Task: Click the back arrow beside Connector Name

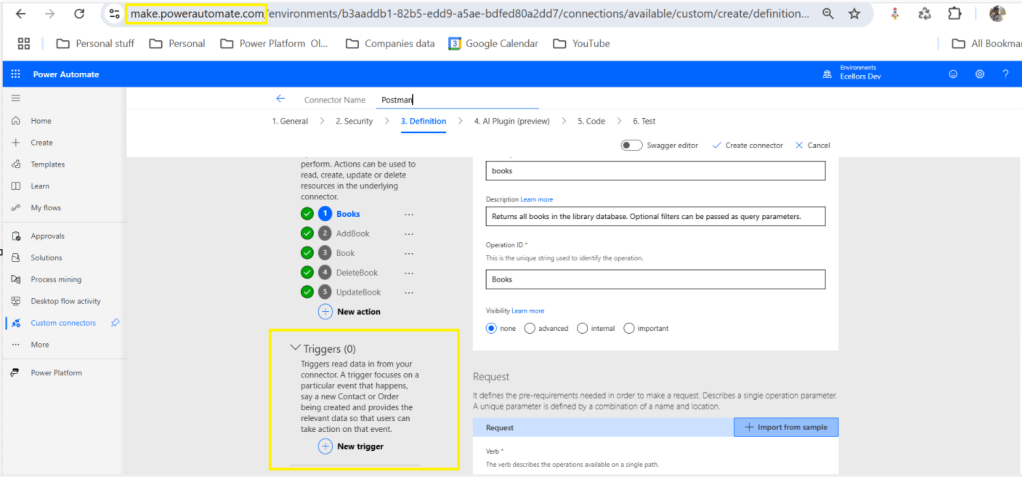Action: (281, 99)
